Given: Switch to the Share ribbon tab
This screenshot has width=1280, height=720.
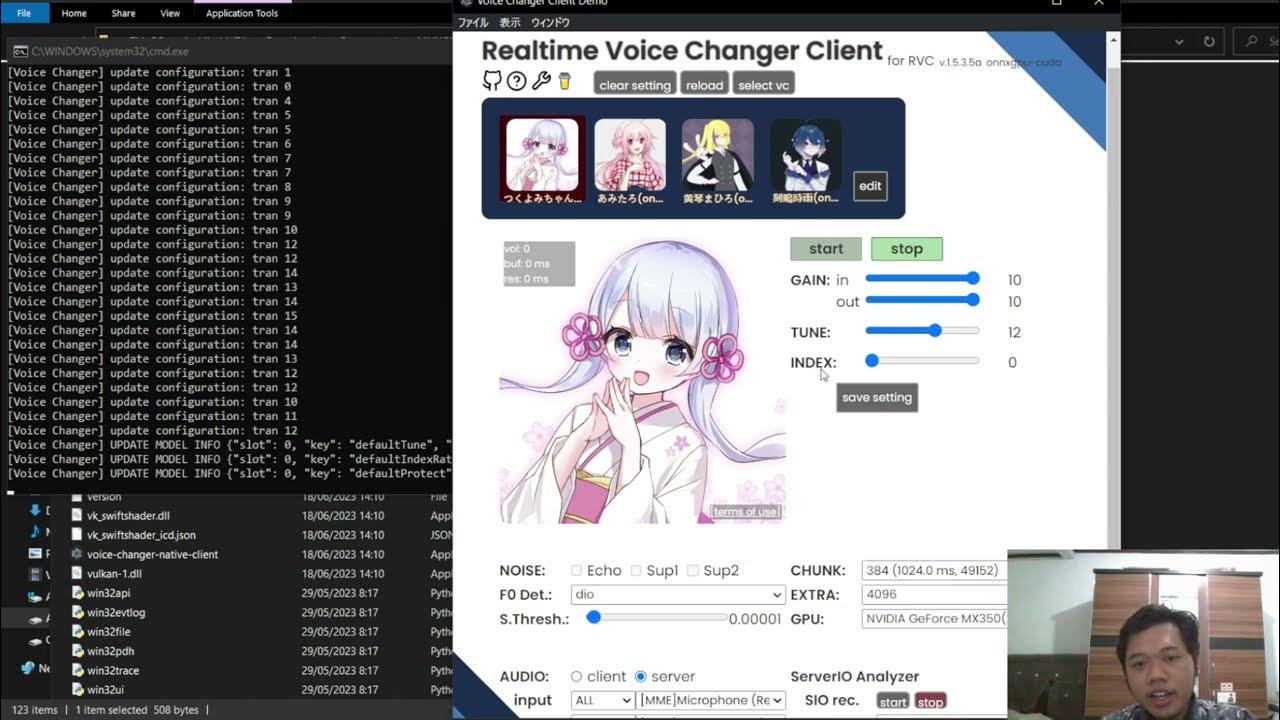Looking at the screenshot, I should 124,13.
